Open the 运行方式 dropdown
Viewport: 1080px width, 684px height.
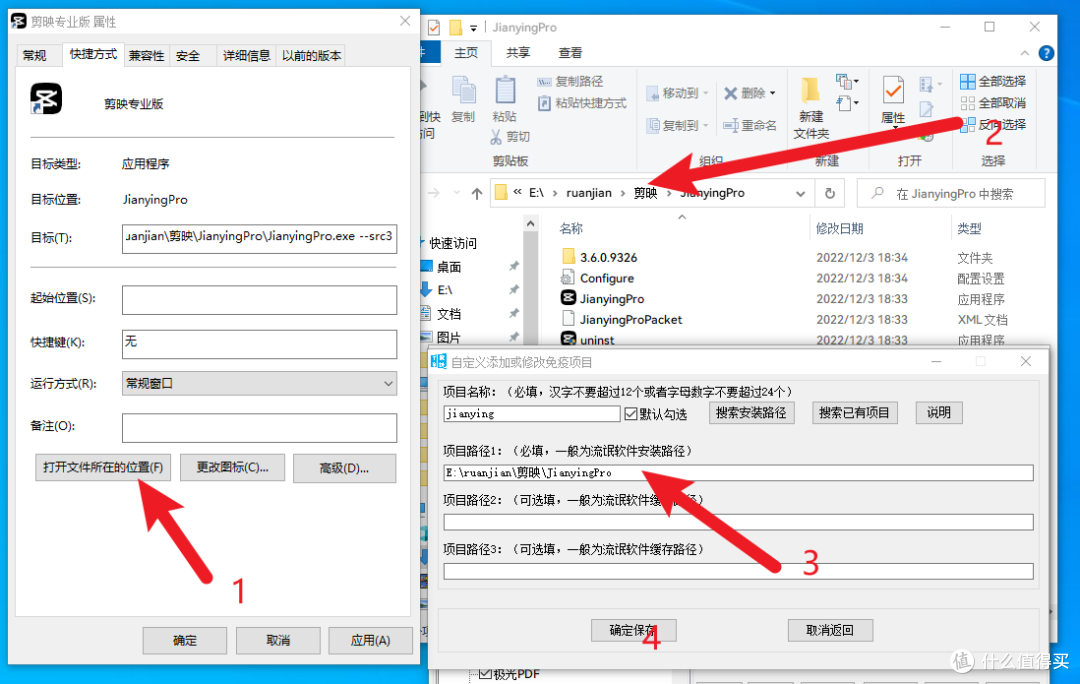point(259,384)
